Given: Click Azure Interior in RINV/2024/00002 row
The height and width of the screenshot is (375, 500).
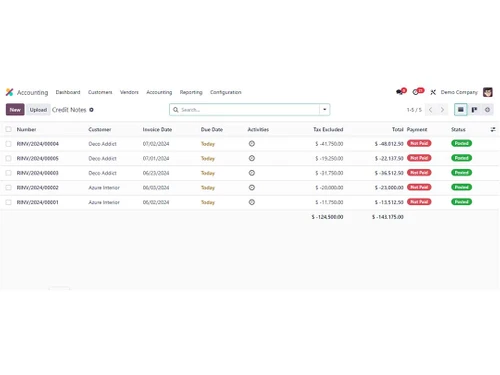Looking at the screenshot, I should (x=104, y=188).
